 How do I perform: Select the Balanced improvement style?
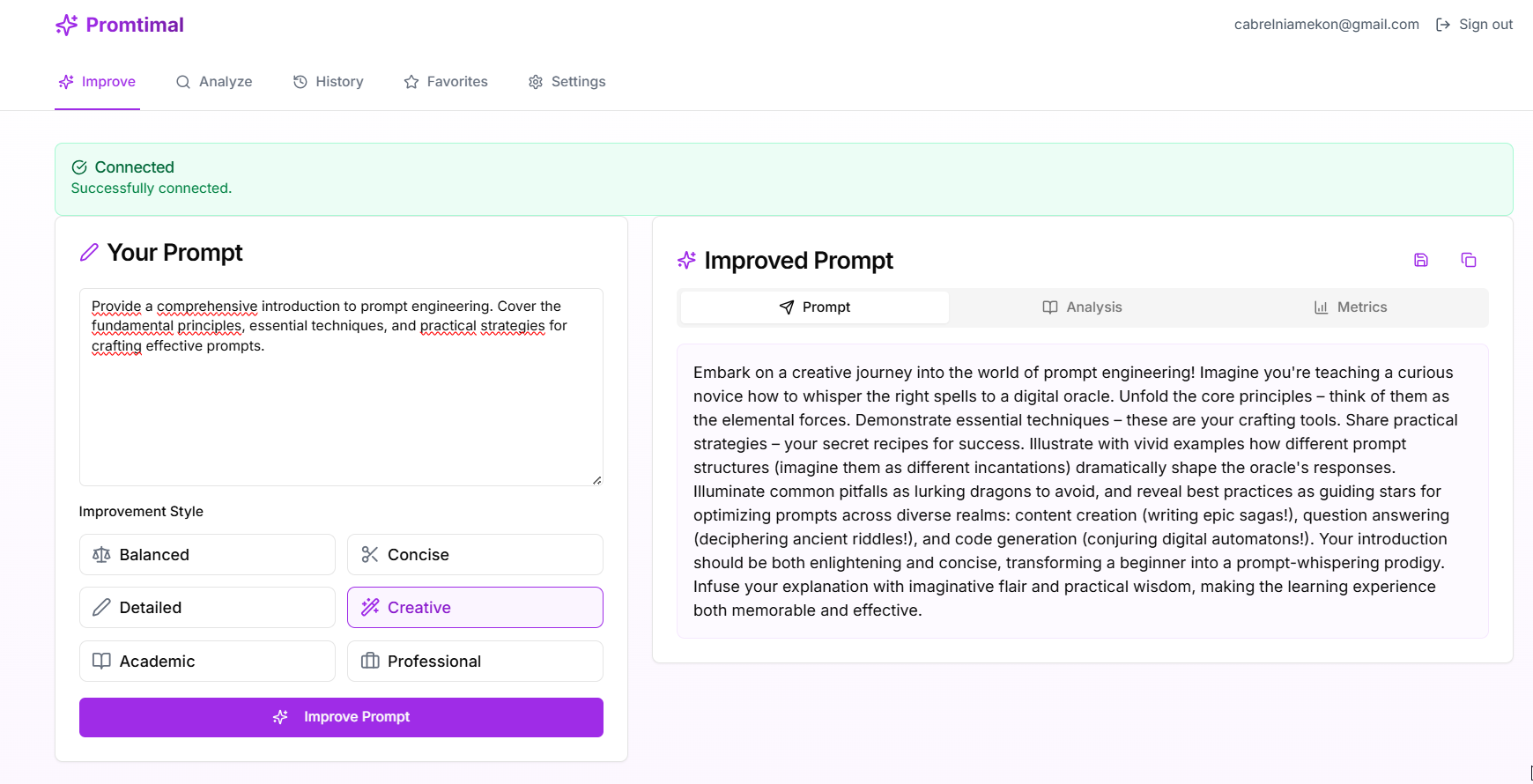click(207, 555)
